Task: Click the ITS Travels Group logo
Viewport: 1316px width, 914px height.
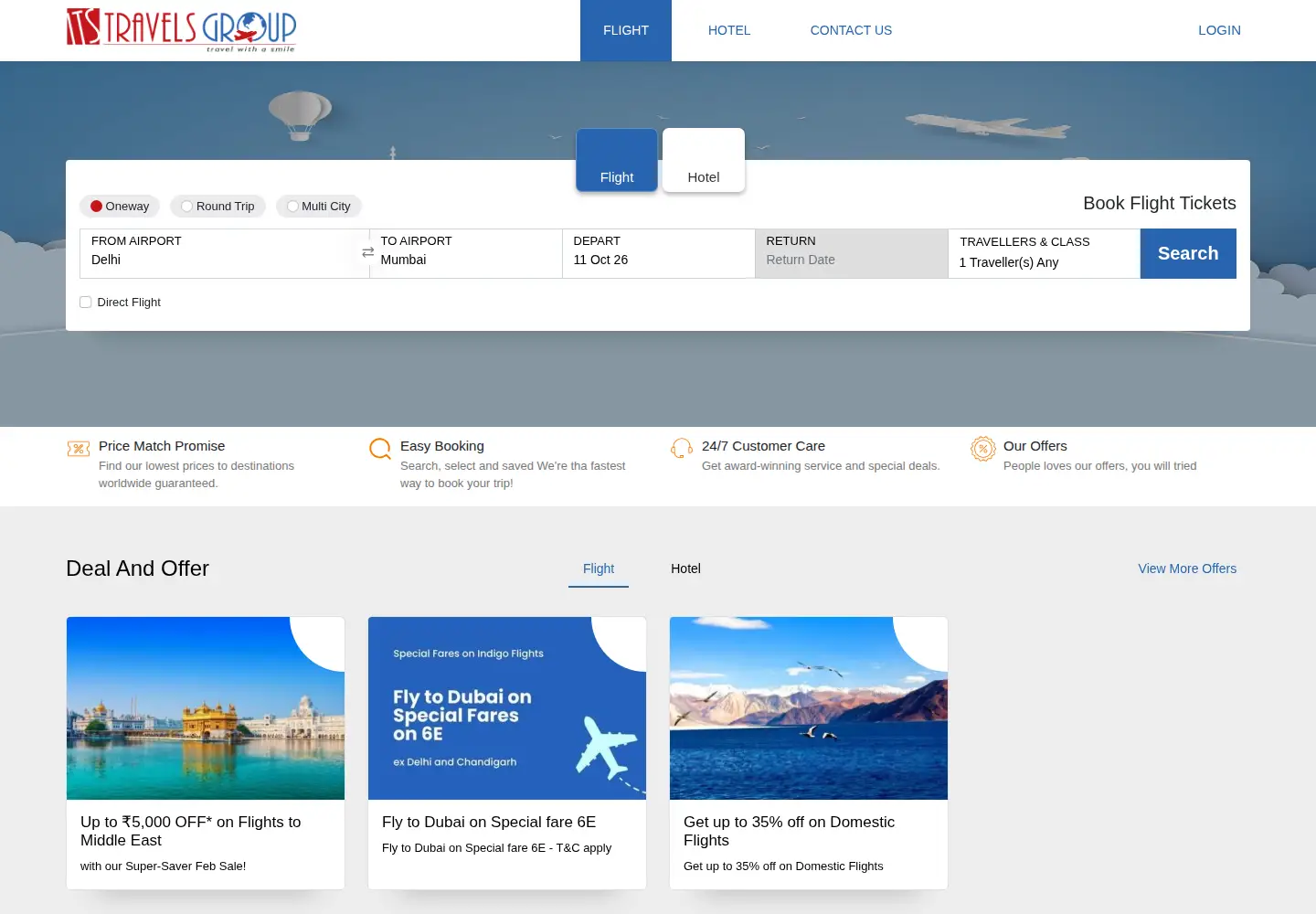Action: 181,30
